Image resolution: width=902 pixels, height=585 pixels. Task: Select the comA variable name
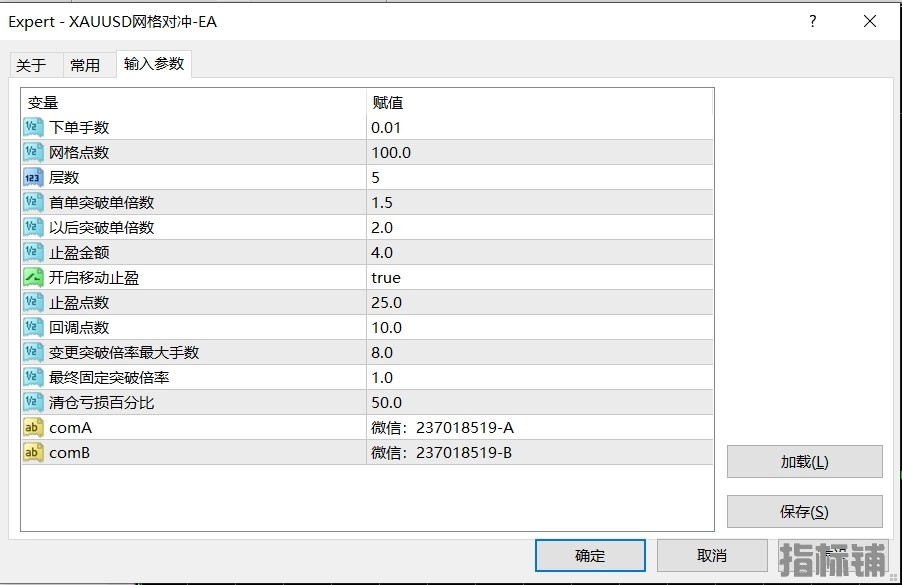point(70,428)
